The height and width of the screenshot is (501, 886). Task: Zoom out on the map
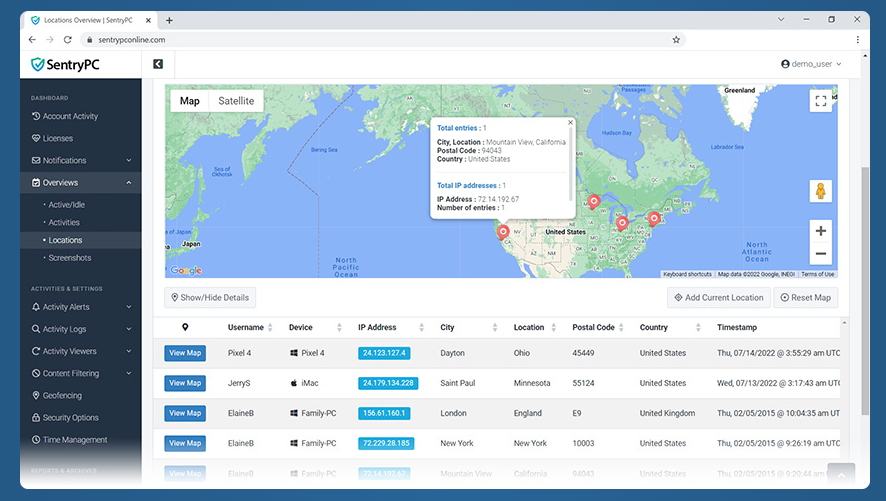(x=820, y=255)
